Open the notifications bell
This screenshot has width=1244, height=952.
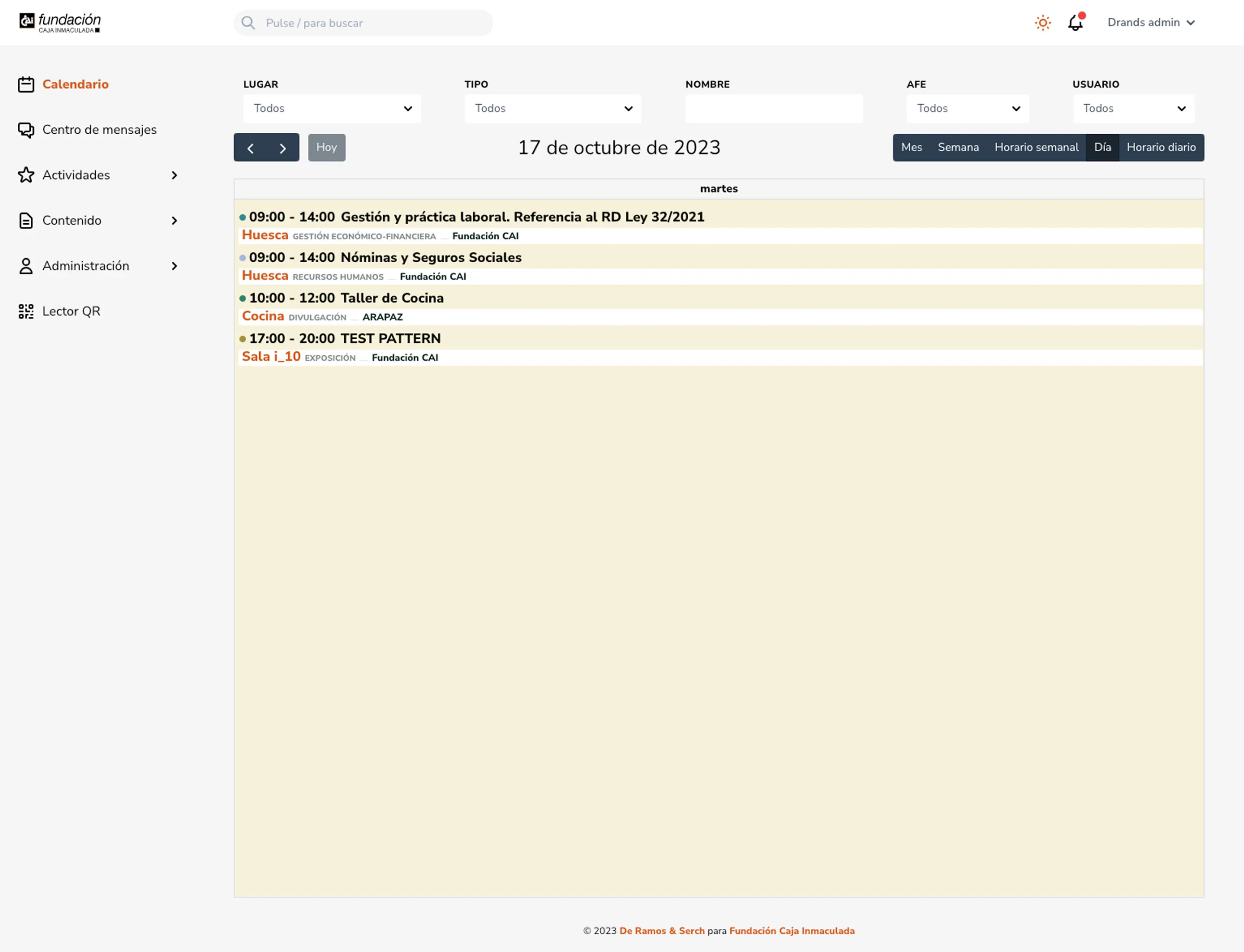click(x=1075, y=23)
